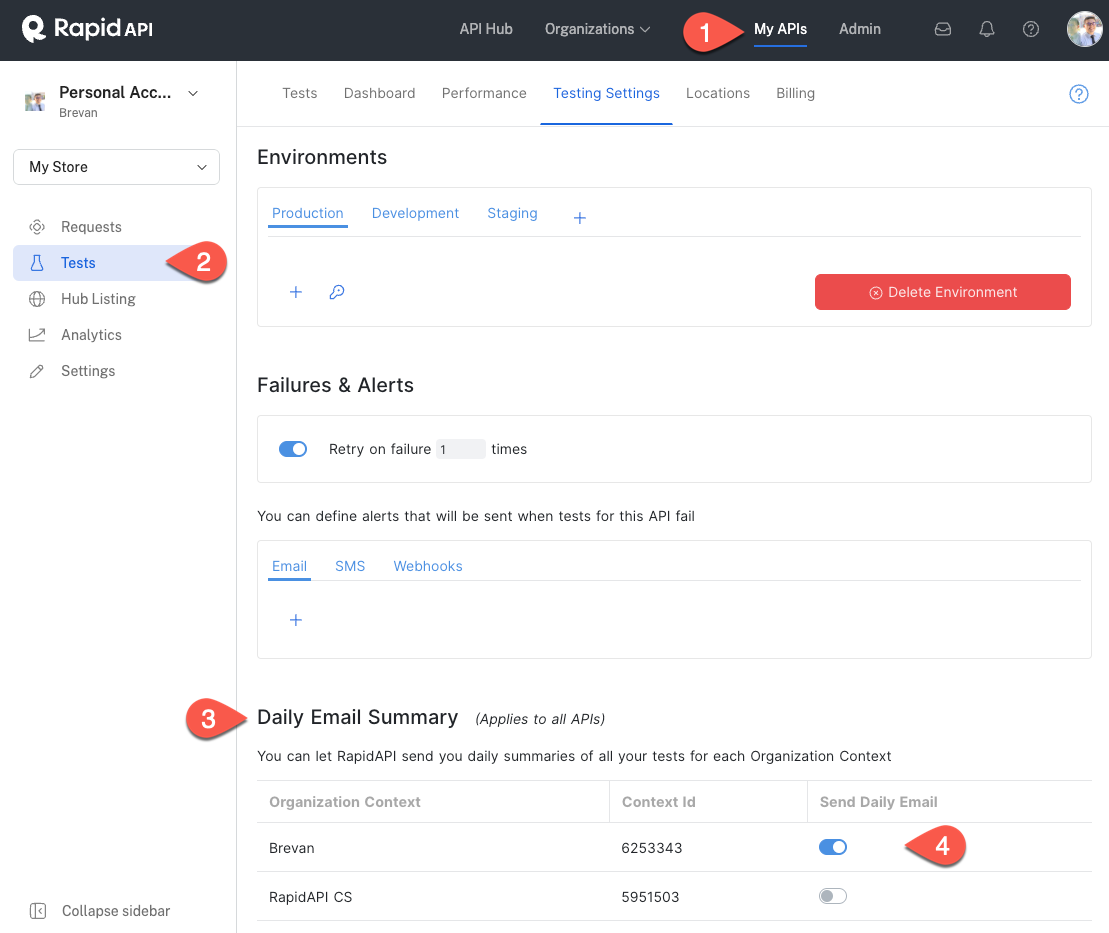Click the Analytics chart icon
This screenshot has height=933, width=1109.
pyautogui.click(x=37, y=335)
